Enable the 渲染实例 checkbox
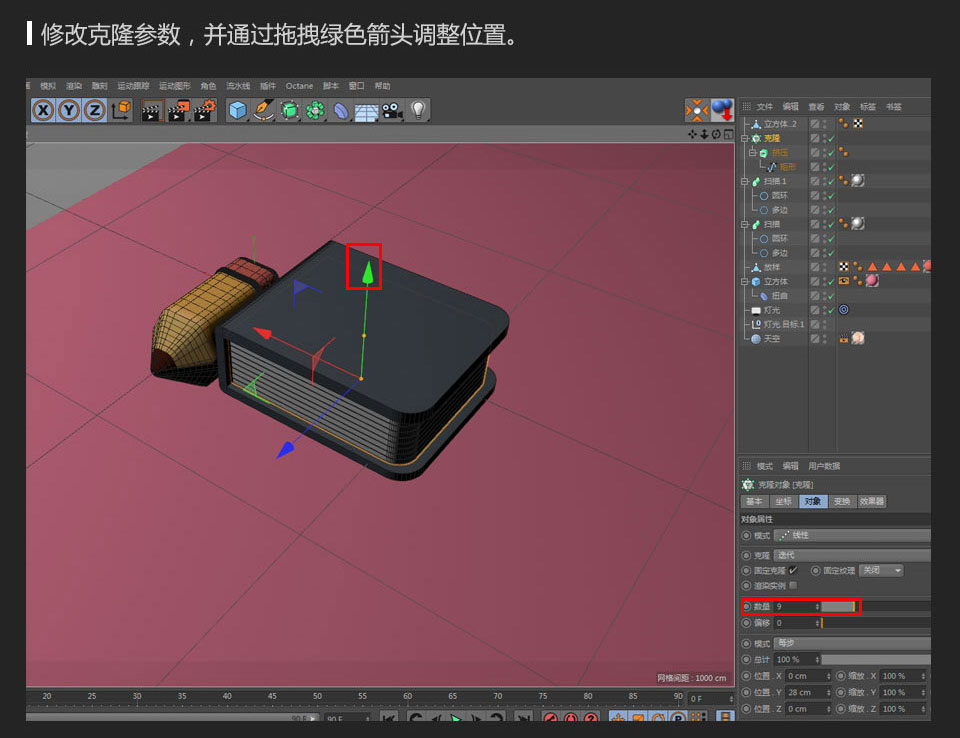The image size is (960, 738). (x=793, y=585)
